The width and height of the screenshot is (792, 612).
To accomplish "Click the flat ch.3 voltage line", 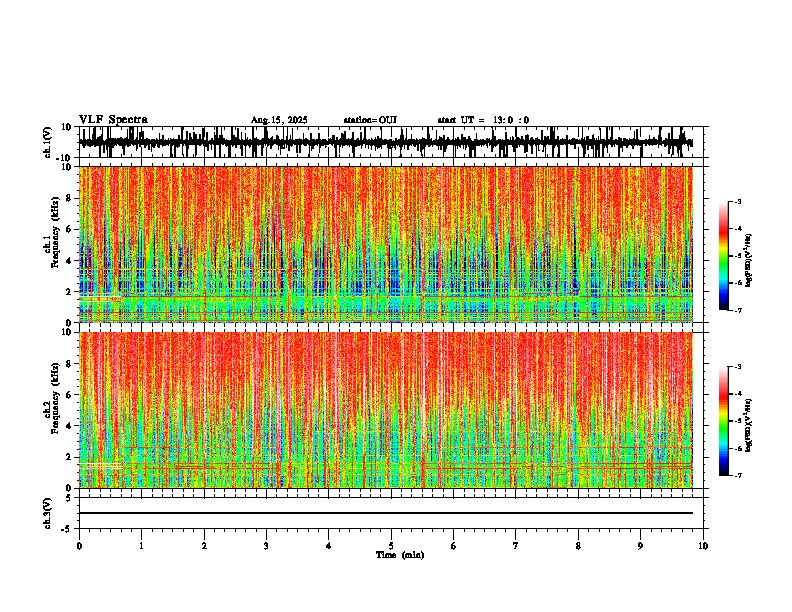I will (385, 513).
